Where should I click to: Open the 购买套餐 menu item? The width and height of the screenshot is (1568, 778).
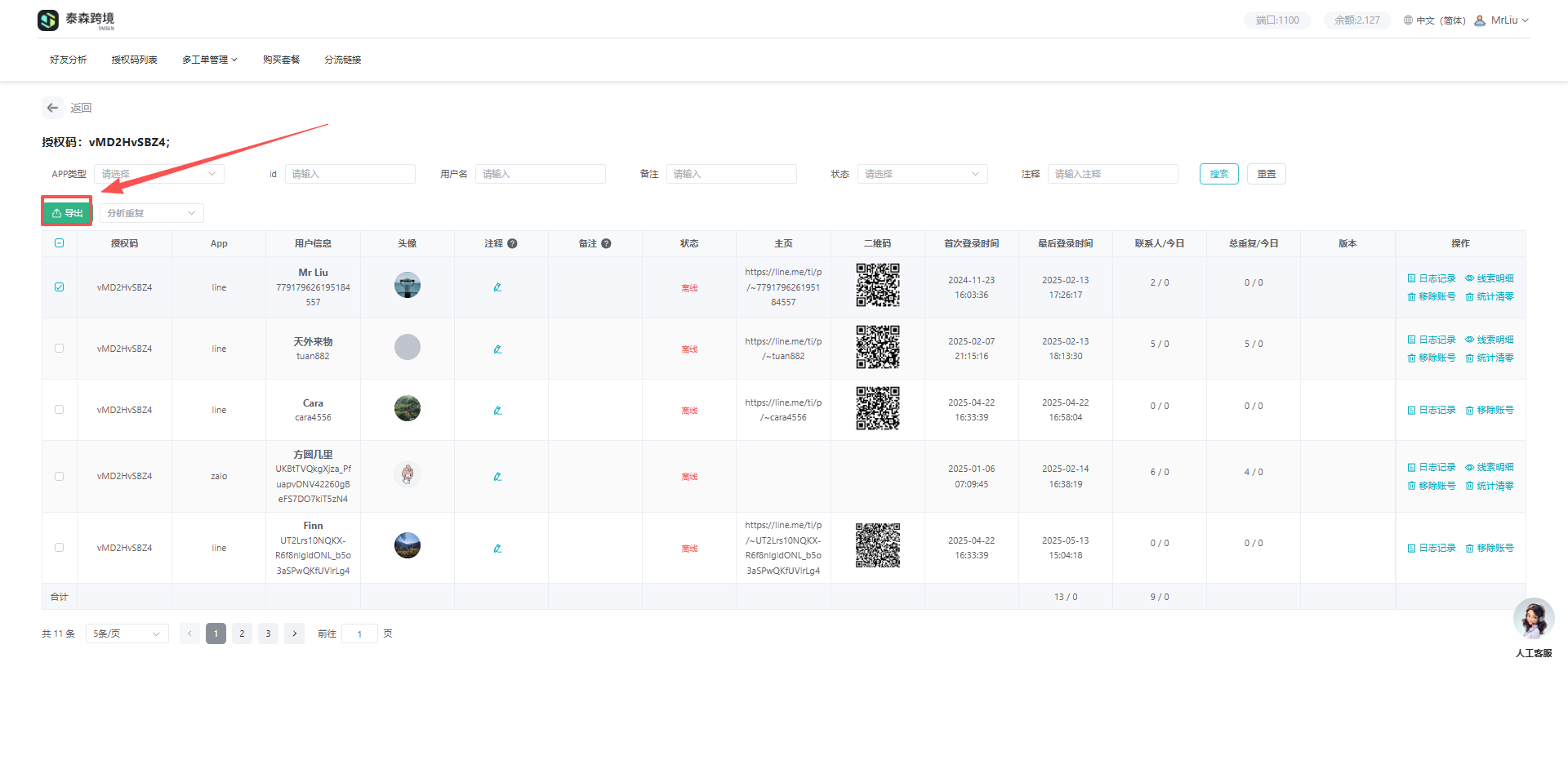point(281,60)
